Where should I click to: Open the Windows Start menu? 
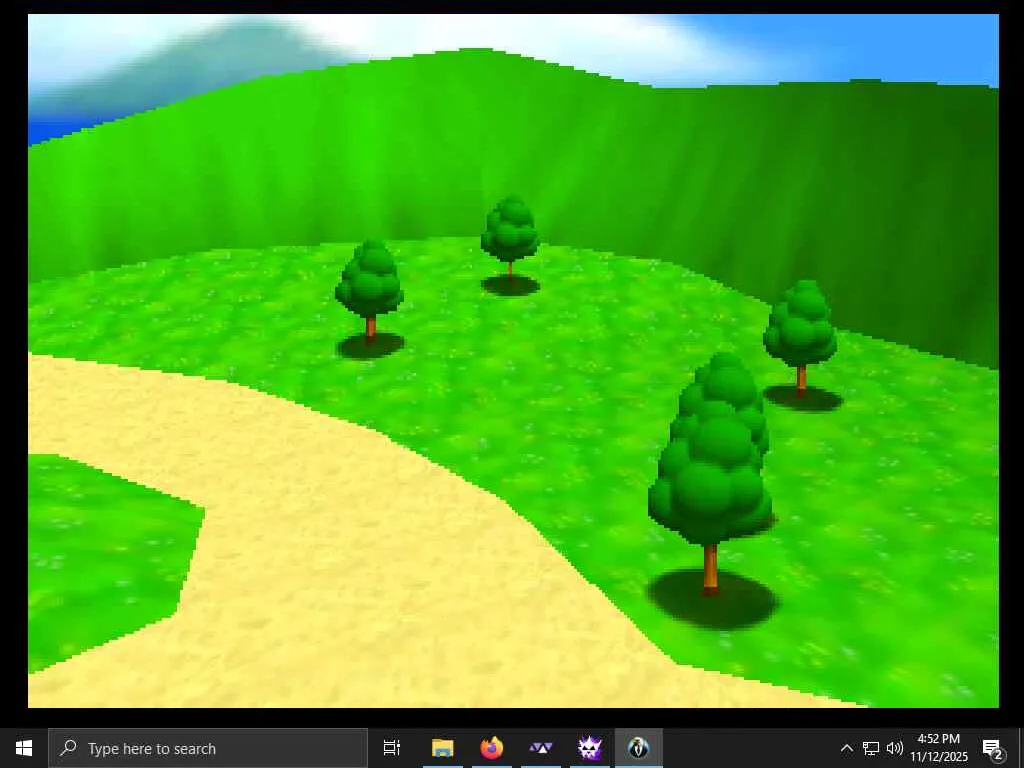click(x=24, y=748)
